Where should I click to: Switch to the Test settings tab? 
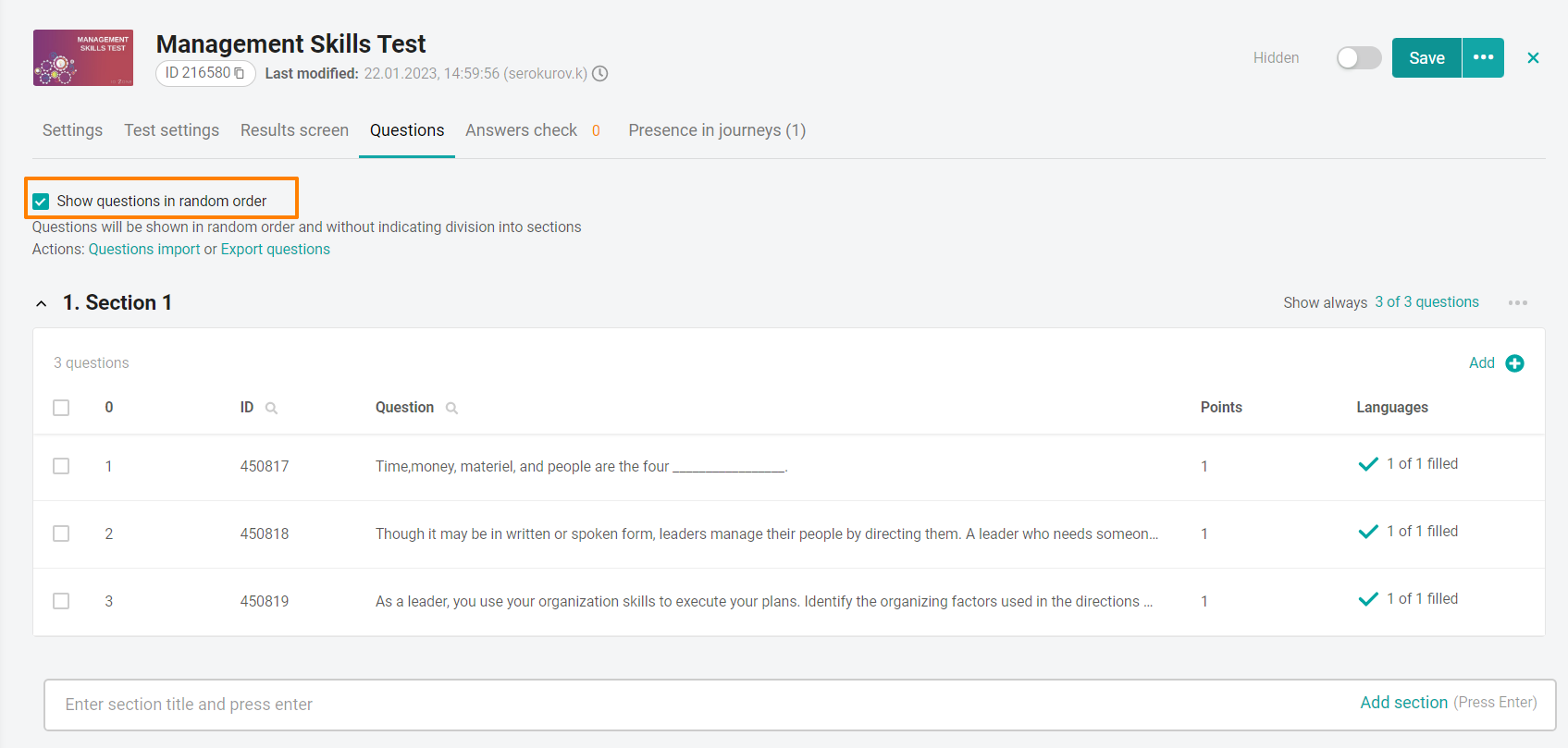coord(172,130)
